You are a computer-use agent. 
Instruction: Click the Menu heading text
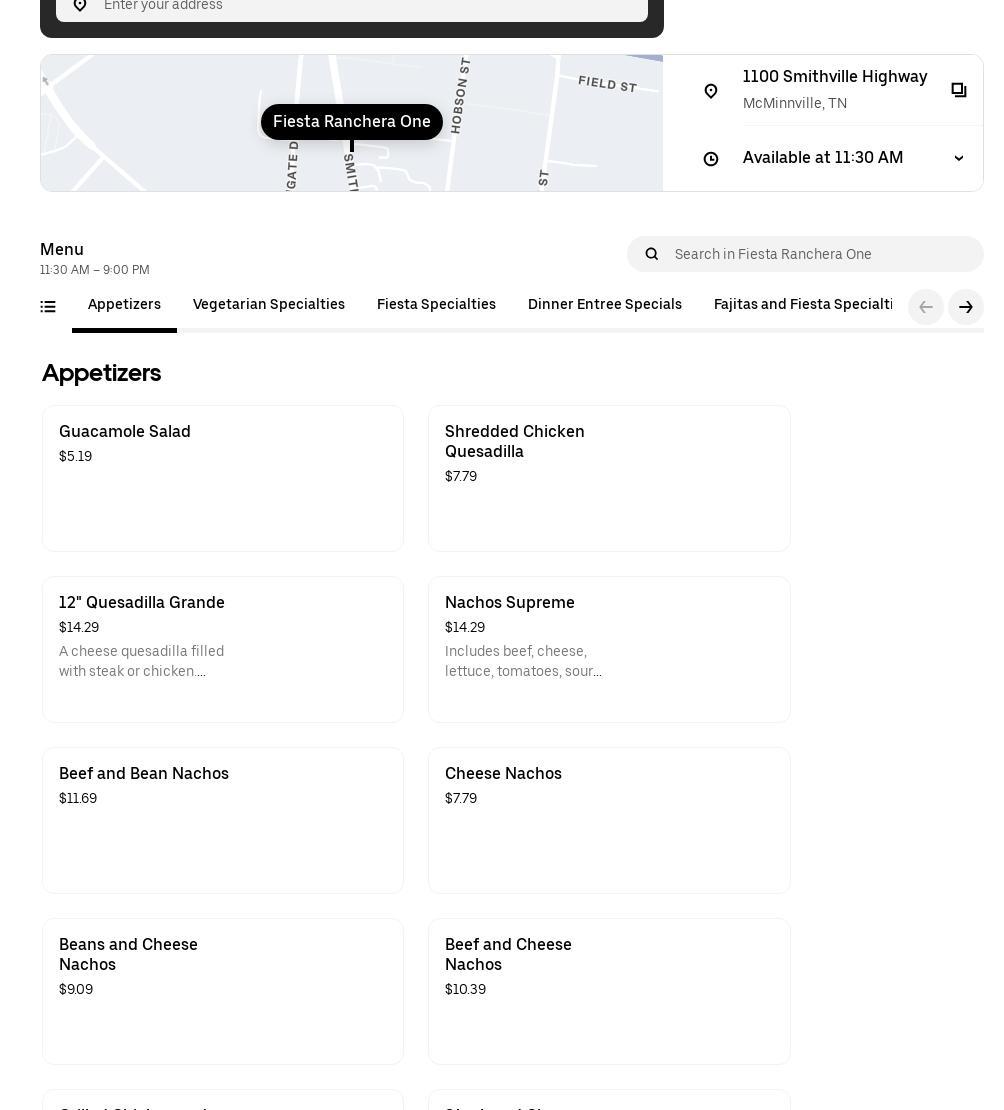click(62, 249)
